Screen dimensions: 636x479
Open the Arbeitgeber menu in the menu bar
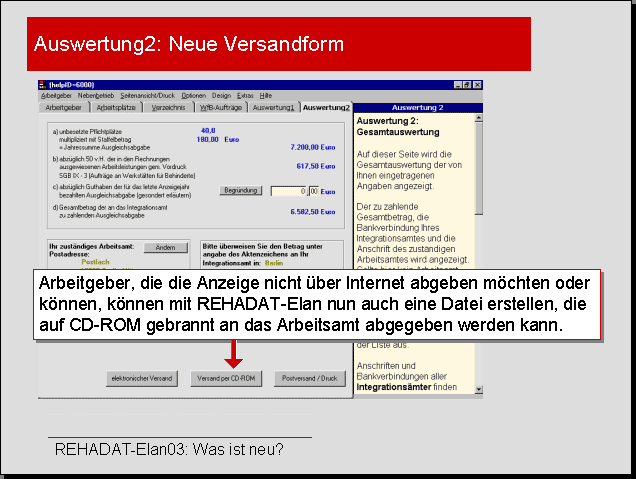54,95
